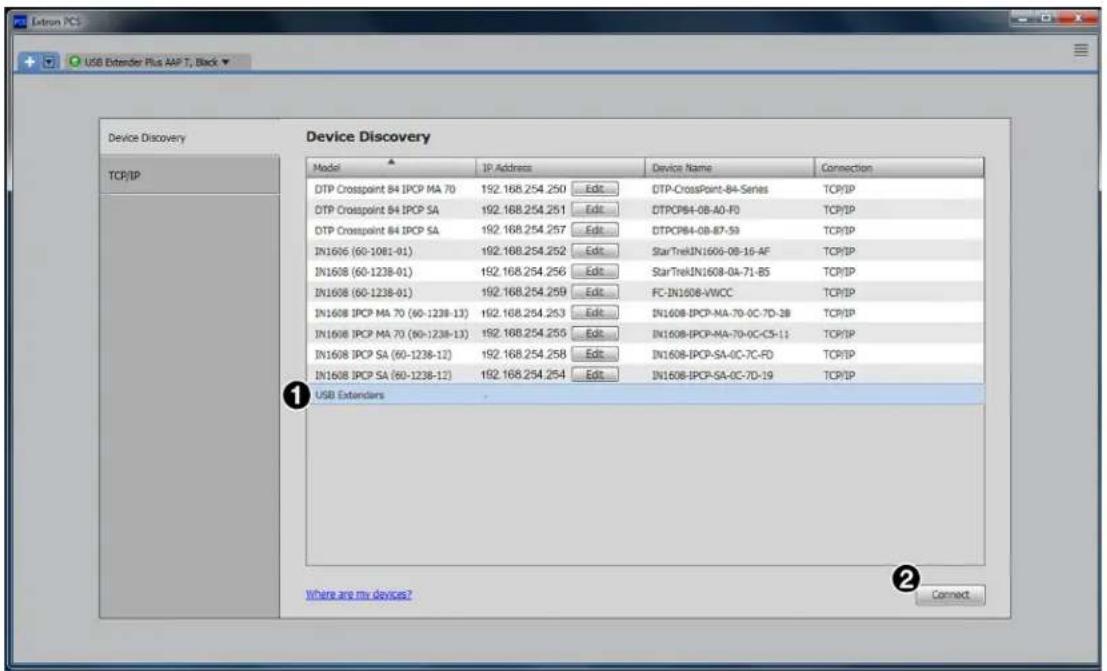Select the USB Extender Plus AAP T, Black tab

tap(157, 62)
